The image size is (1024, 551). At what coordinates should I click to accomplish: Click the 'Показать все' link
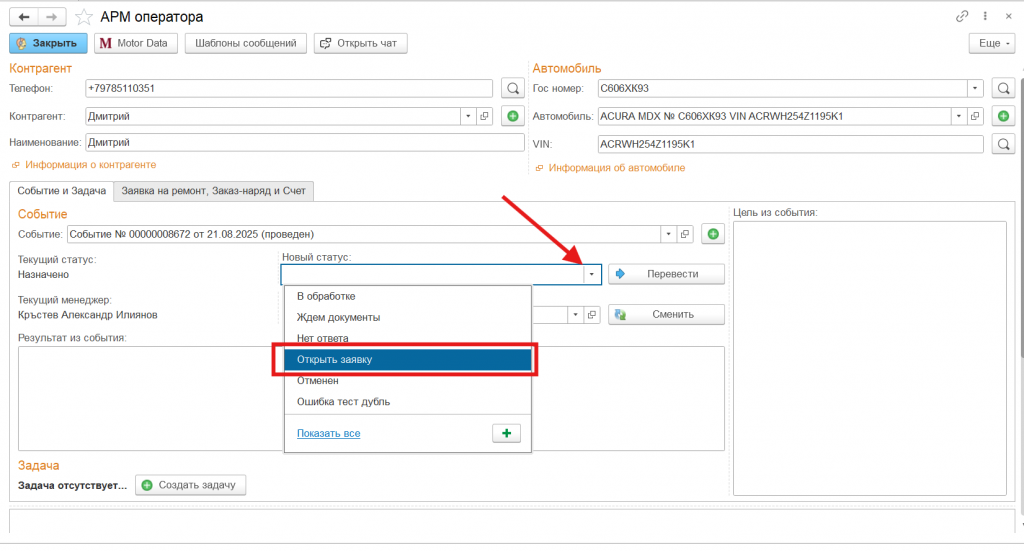tap(328, 433)
